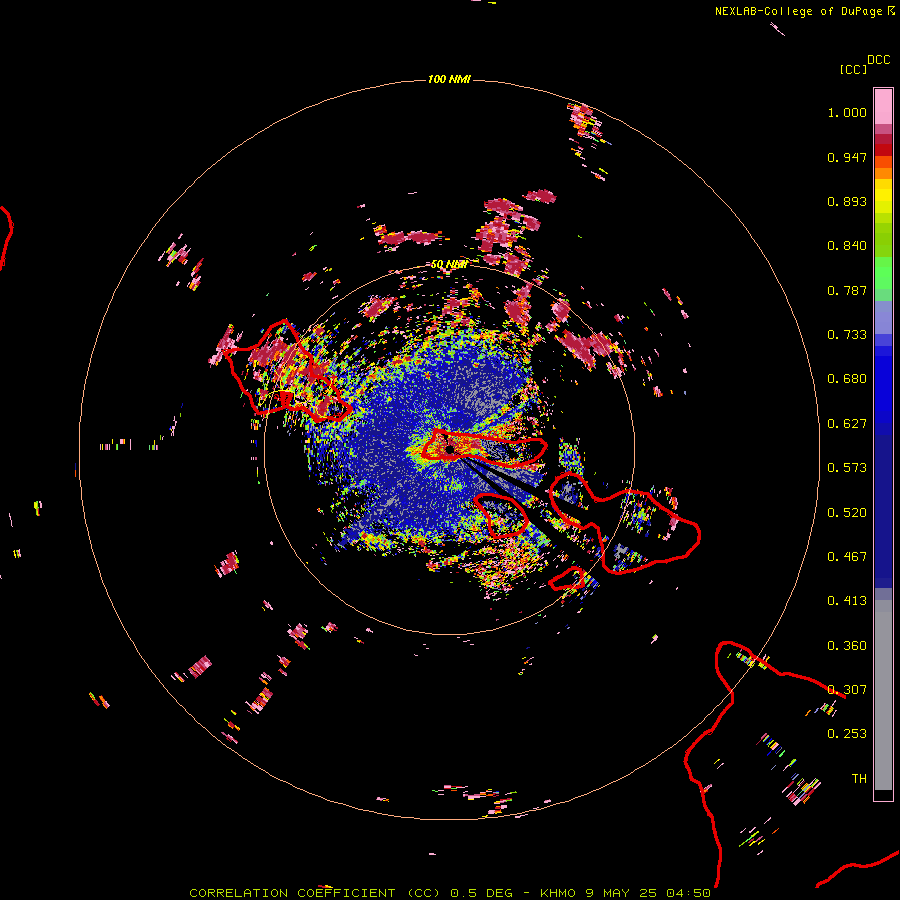Select the 0.413 legend value

coord(847,601)
